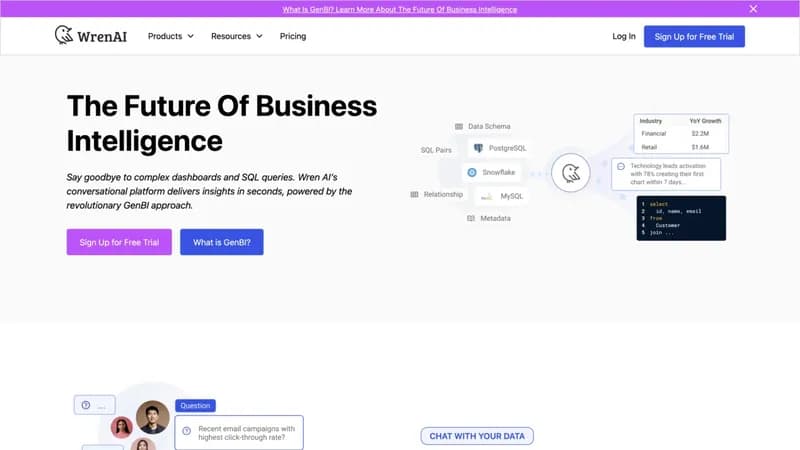Open the Resources menu
Image resolution: width=800 pixels, height=450 pixels.
point(237,36)
